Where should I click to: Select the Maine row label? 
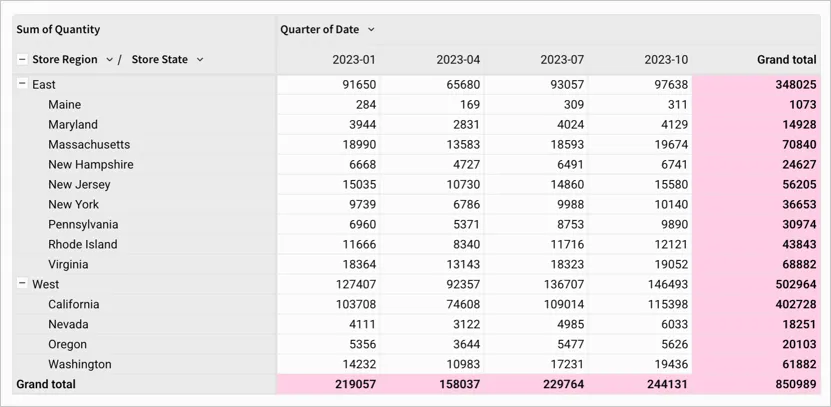click(65, 104)
